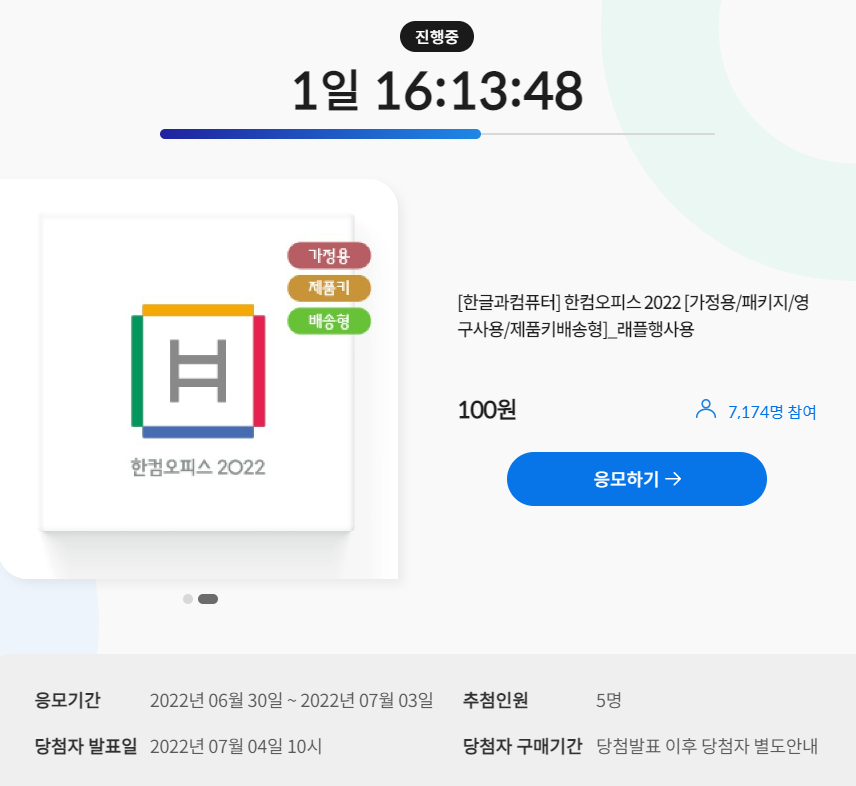The width and height of the screenshot is (856, 786).
Task: Select the 가정용 badge on the product image
Action: (329, 255)
